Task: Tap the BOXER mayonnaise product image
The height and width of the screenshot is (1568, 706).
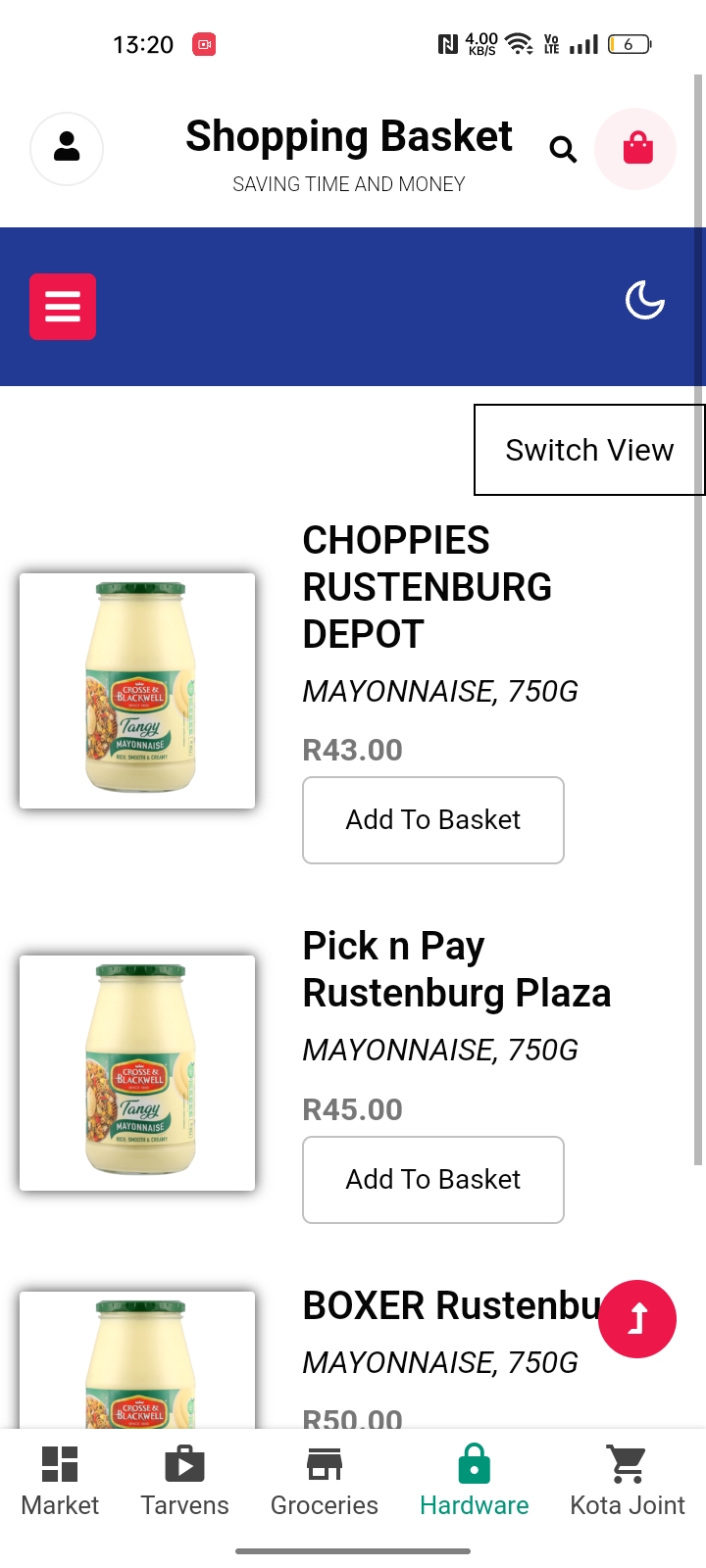Action: click(x=137, y=1362)
